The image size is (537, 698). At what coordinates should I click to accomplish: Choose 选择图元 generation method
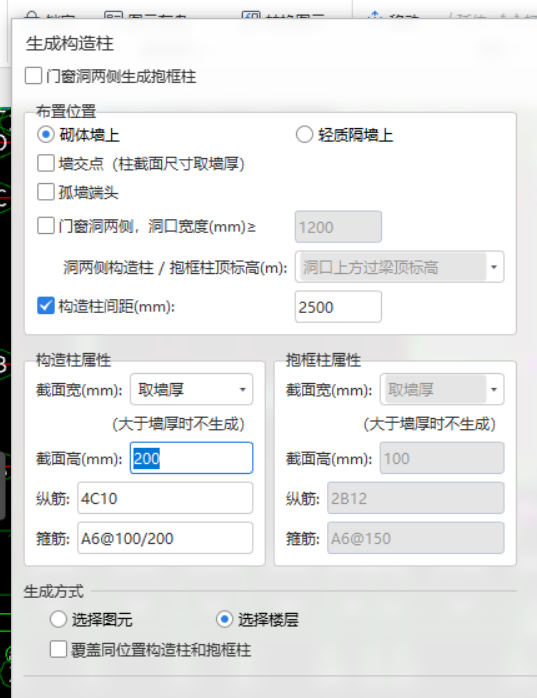tap(58, 619)
